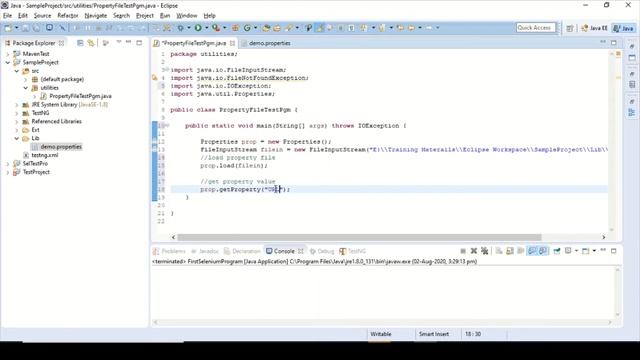The image size is (640, 360).
Task: Open the Help menu
Action: [x=209, y=16]
